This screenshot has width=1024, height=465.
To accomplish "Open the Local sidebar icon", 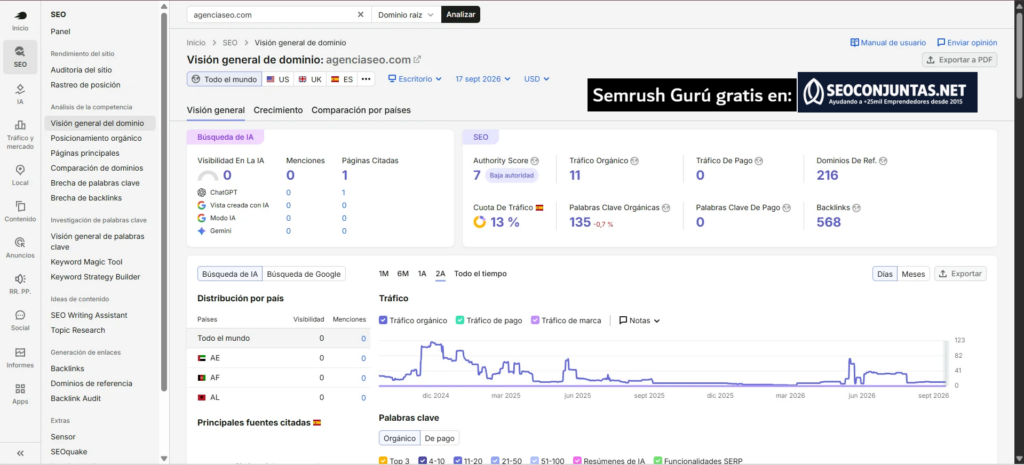I will [x=20, y=174].
